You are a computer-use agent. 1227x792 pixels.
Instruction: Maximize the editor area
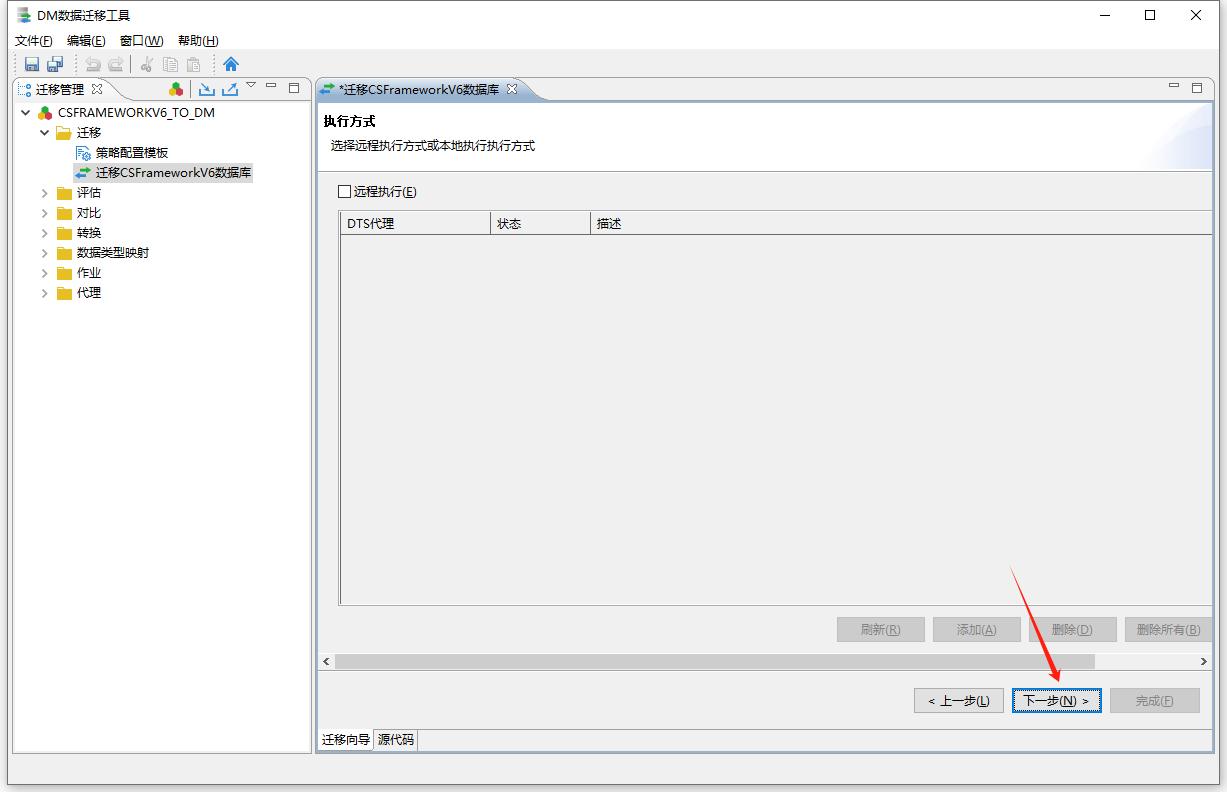pyautogui.click(x=1196, y=88)
